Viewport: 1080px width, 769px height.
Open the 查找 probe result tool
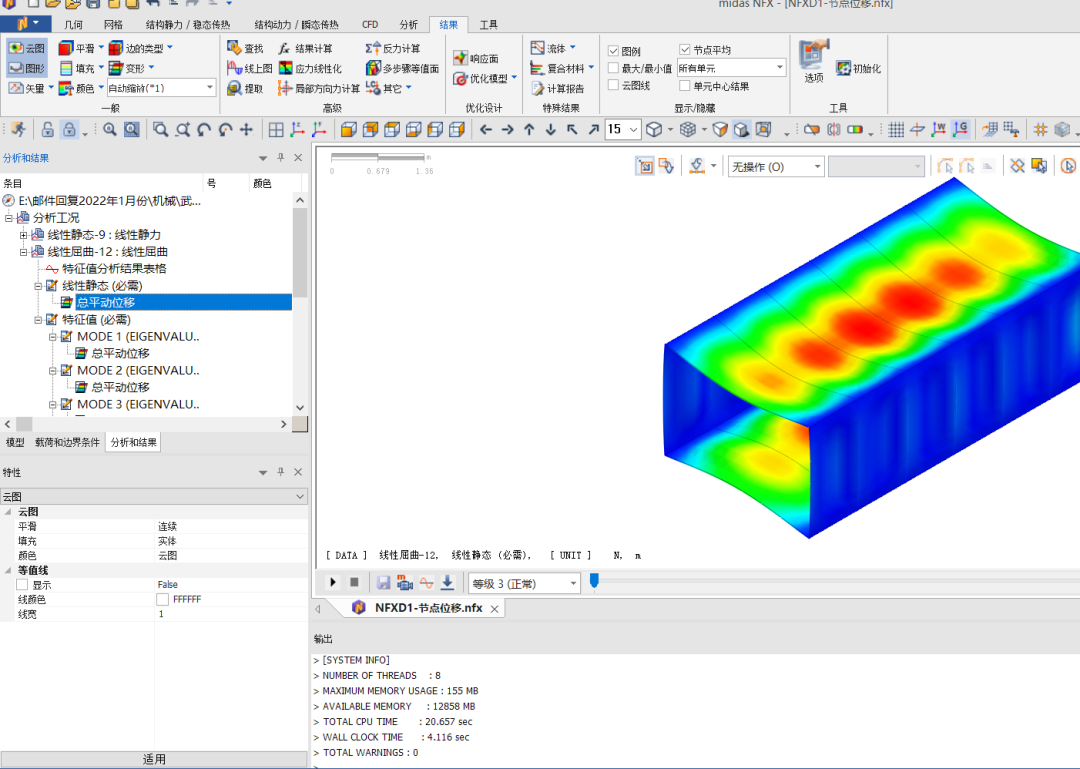(245, 48)
